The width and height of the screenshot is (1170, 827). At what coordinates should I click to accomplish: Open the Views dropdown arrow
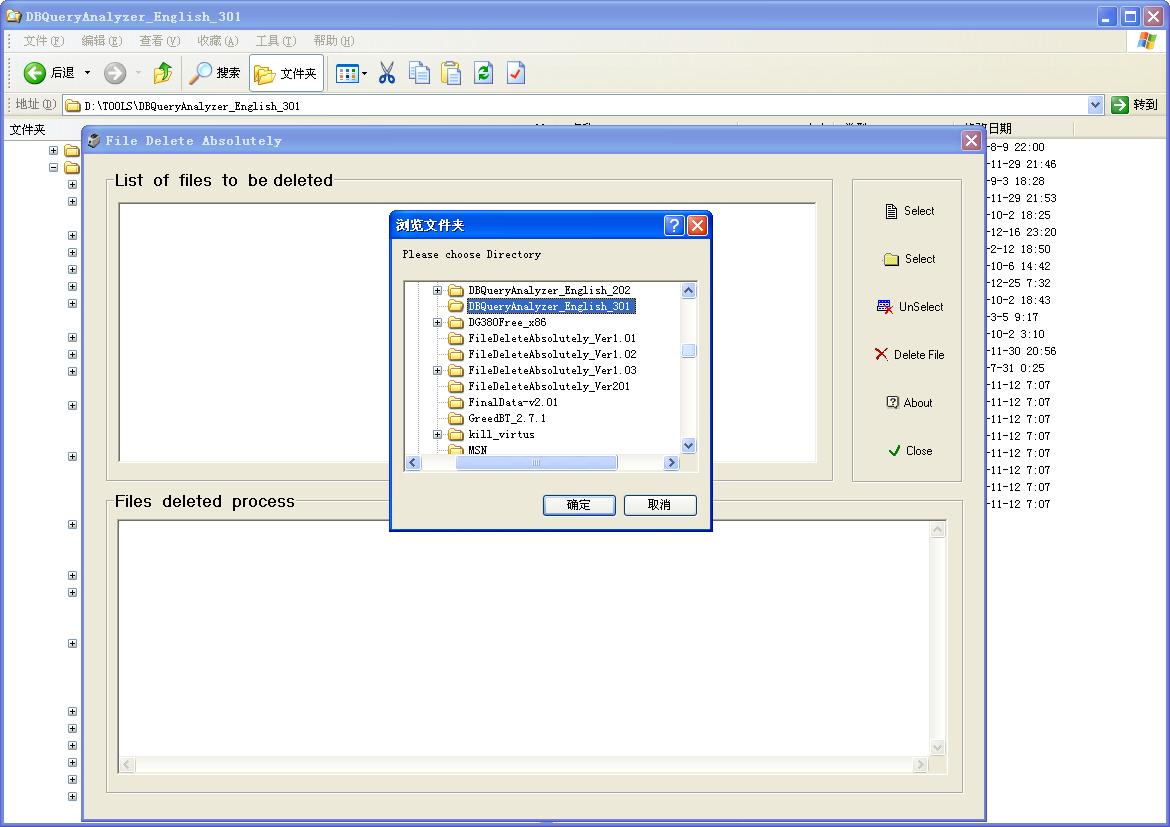coord(364,73)
